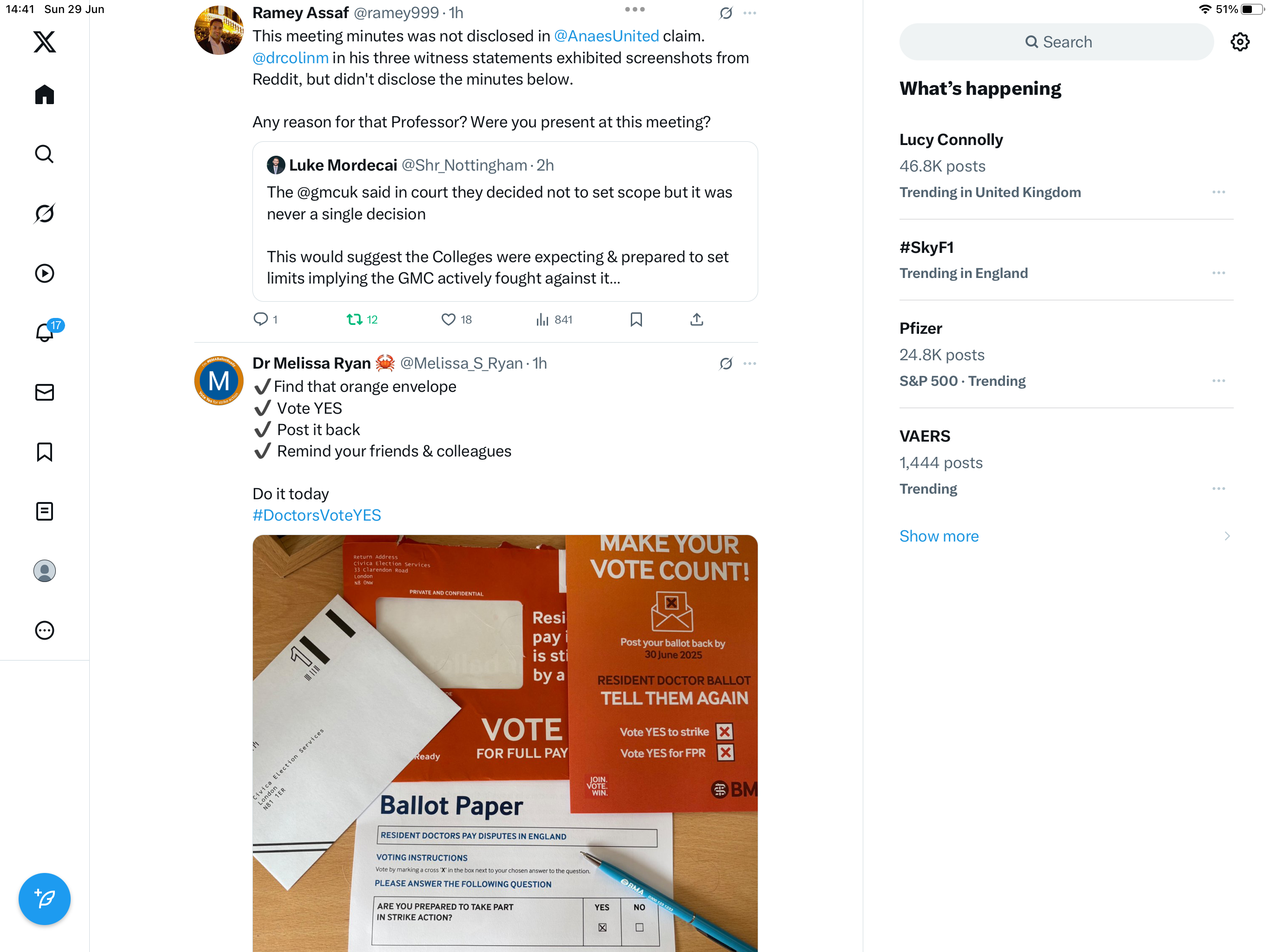The width and height of the screenshot is (1270, 952).
Task: Open the #DoctorsVoteYES hashtag link
Action: click(317, 515)
